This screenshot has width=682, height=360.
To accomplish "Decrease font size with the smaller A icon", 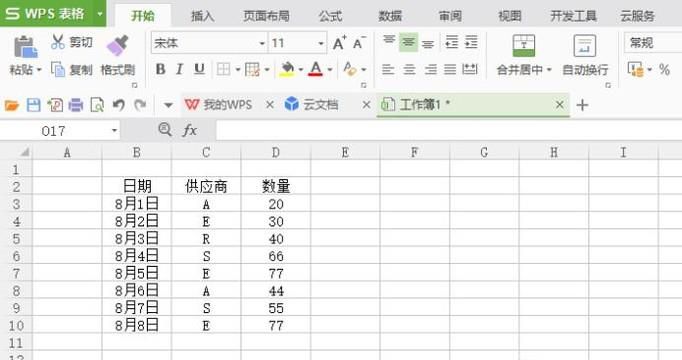I will click(359, 43).
